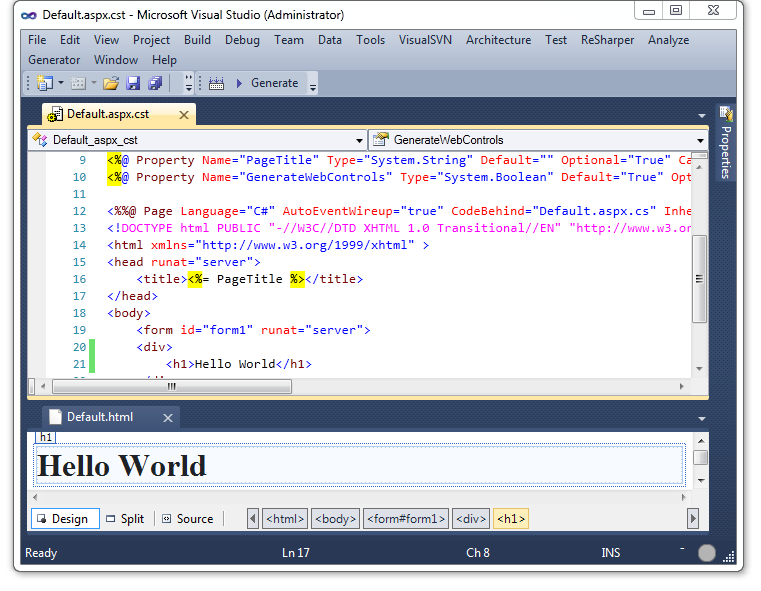The height and width of the screenshot is (591, 761).
Task: Open the Generator menu
Action: pos(54,60)
